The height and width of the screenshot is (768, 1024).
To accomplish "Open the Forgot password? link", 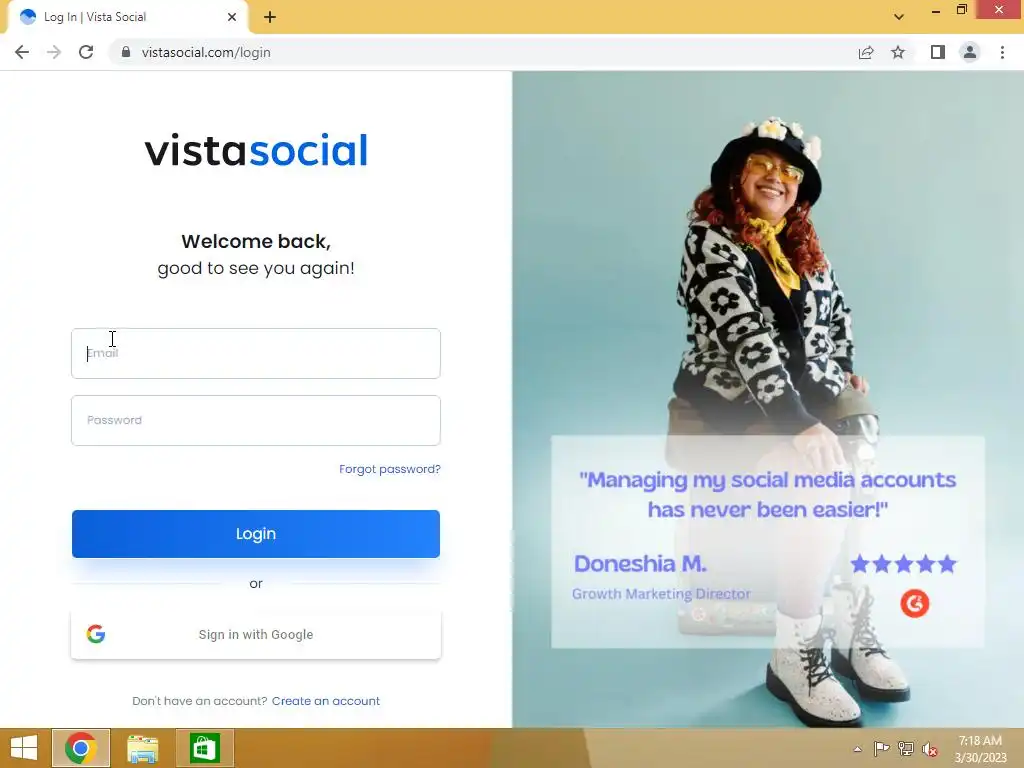I will pos(390,469).
